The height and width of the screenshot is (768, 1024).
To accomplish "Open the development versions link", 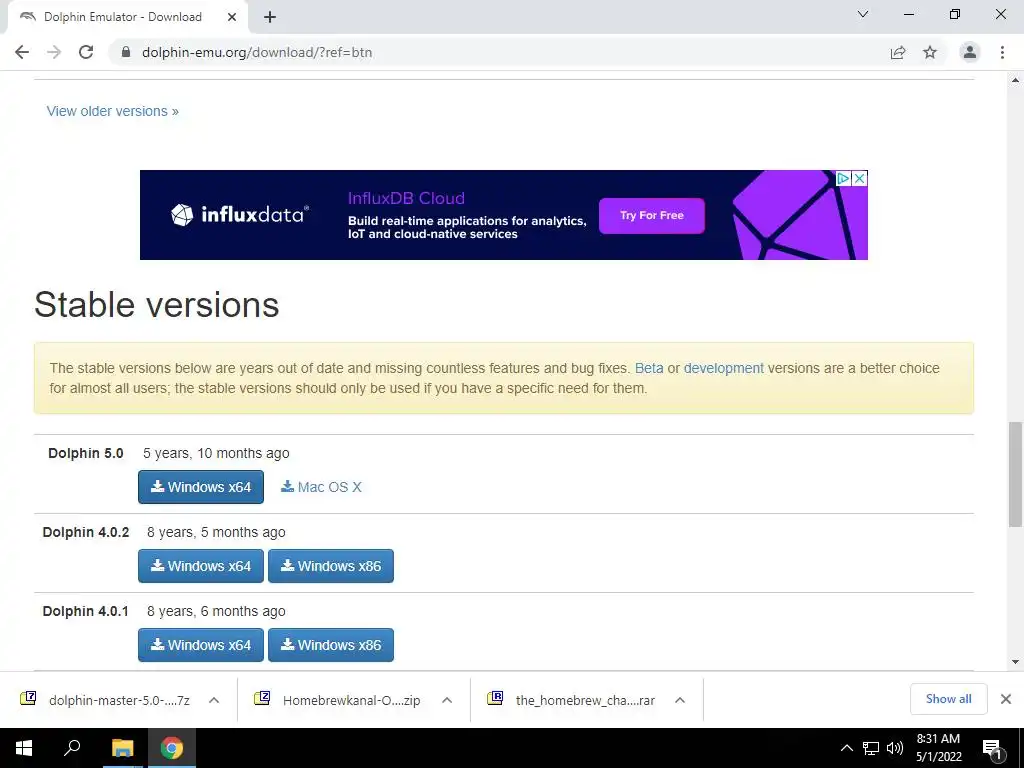I will (724, 368).
